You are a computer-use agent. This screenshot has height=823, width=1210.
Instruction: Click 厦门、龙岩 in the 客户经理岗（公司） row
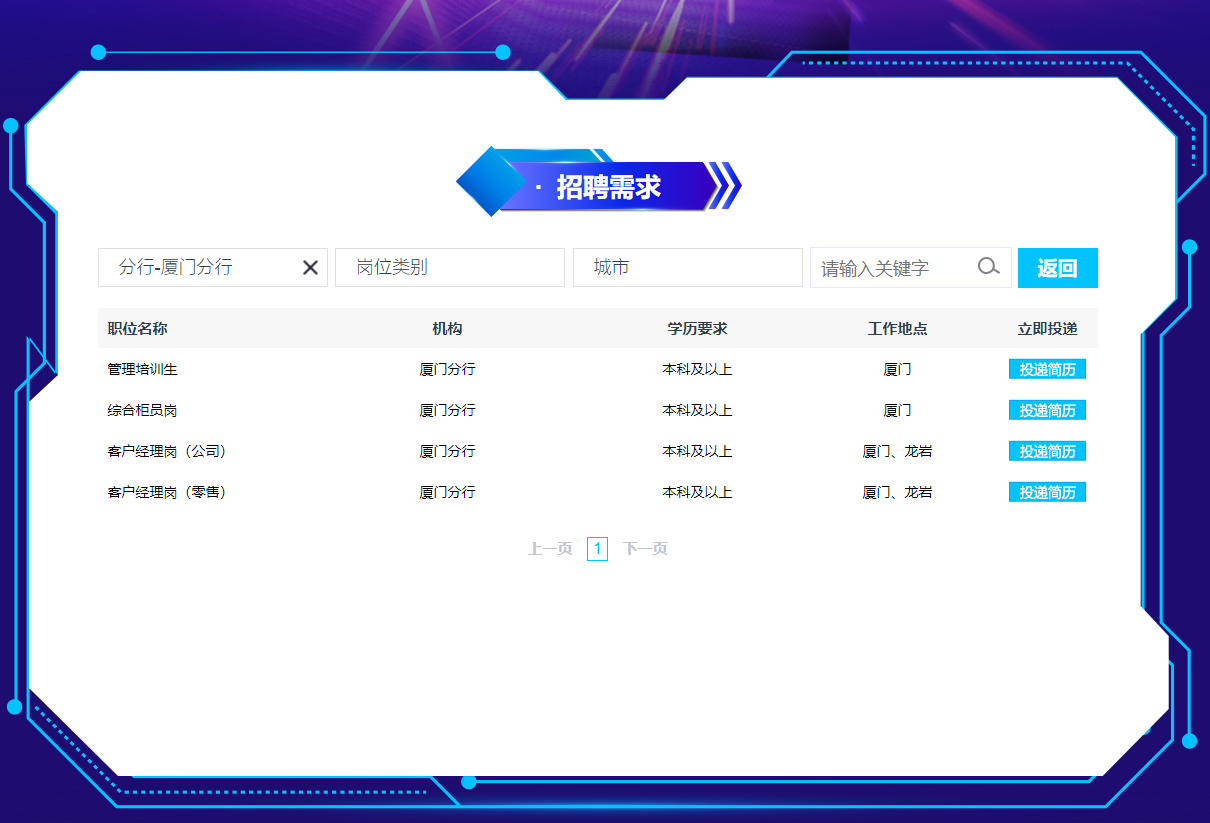[897, 451]
